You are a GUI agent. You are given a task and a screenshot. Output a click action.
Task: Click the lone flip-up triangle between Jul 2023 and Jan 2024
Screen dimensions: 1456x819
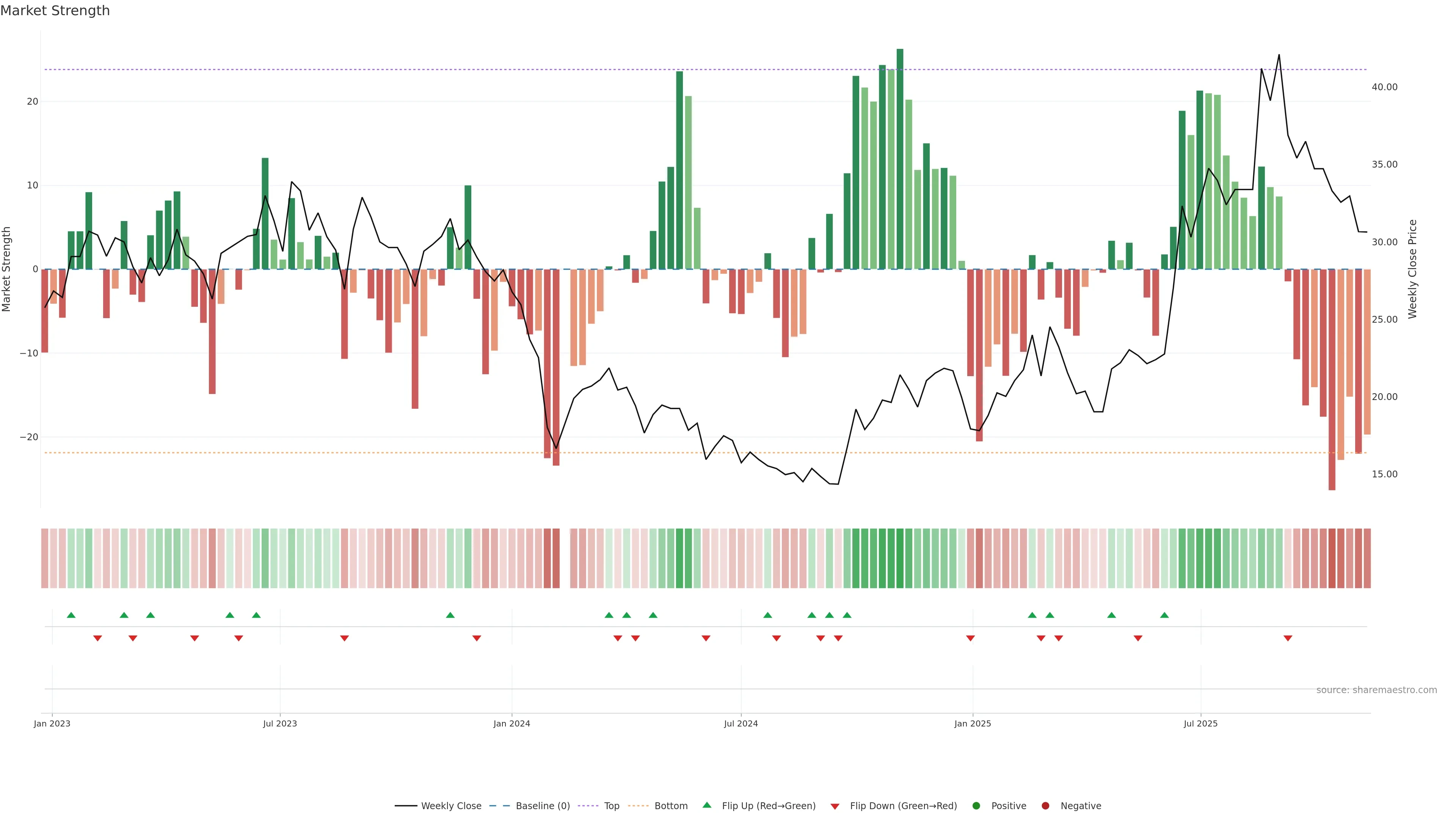(450, 615)
